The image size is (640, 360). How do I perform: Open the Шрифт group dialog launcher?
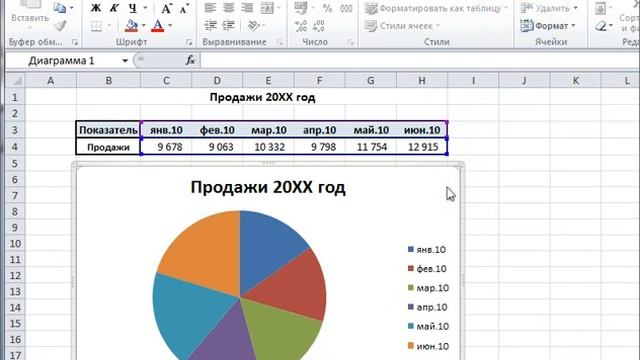[x=189, y=42]
